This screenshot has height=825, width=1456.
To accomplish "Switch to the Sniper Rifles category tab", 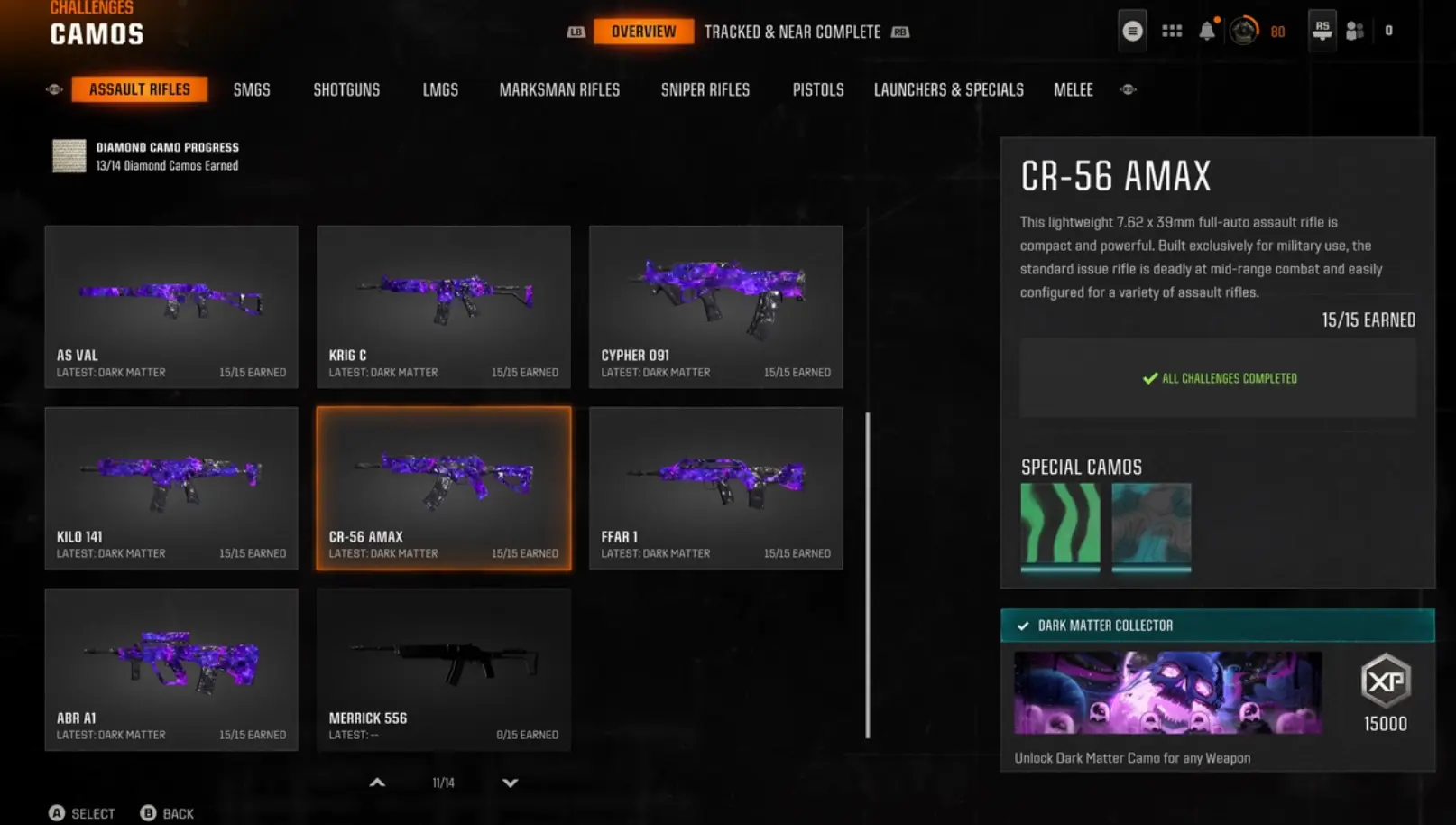I will [x=705, y=89].
